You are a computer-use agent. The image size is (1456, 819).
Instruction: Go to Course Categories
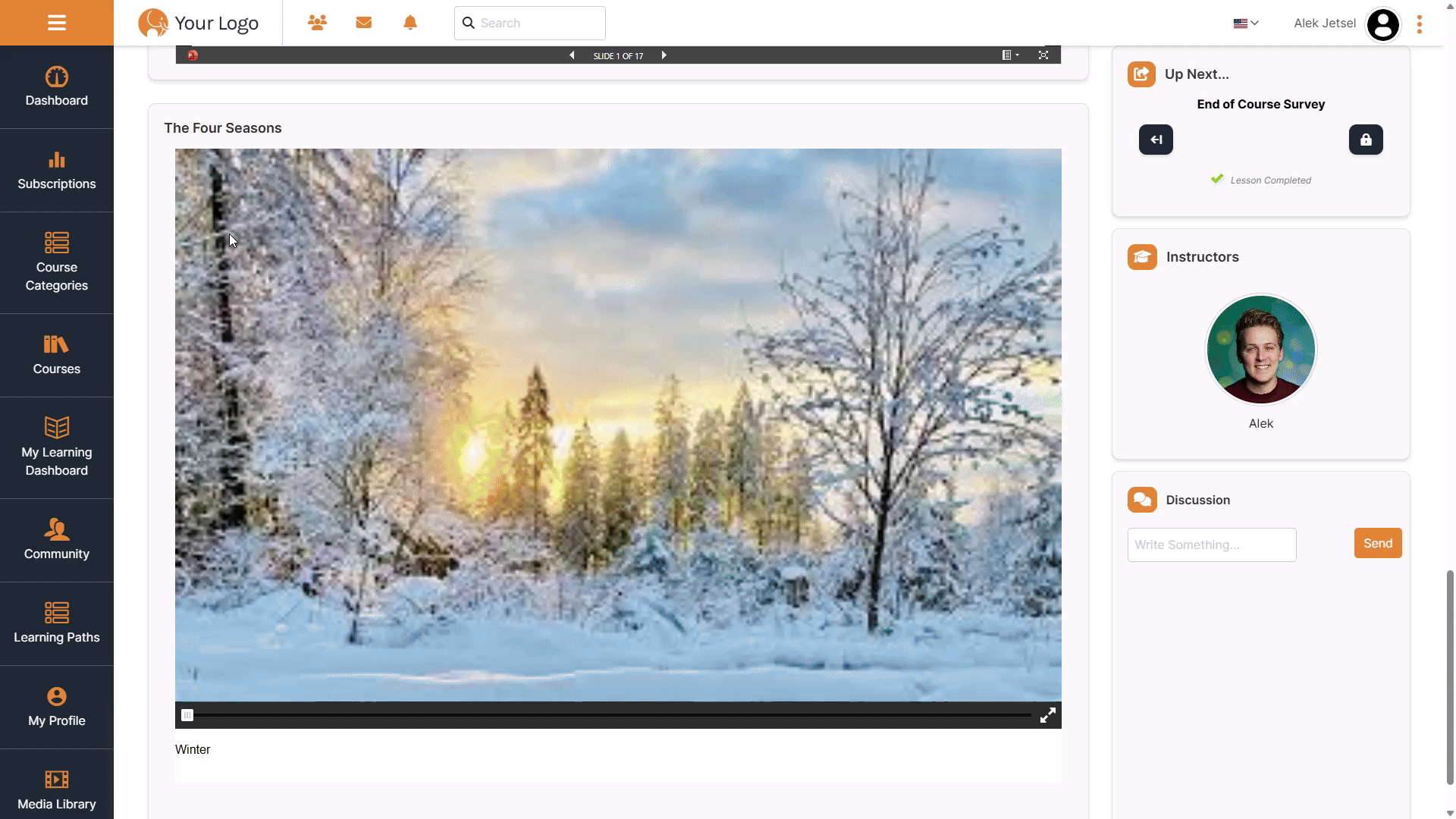click(57, 263)
